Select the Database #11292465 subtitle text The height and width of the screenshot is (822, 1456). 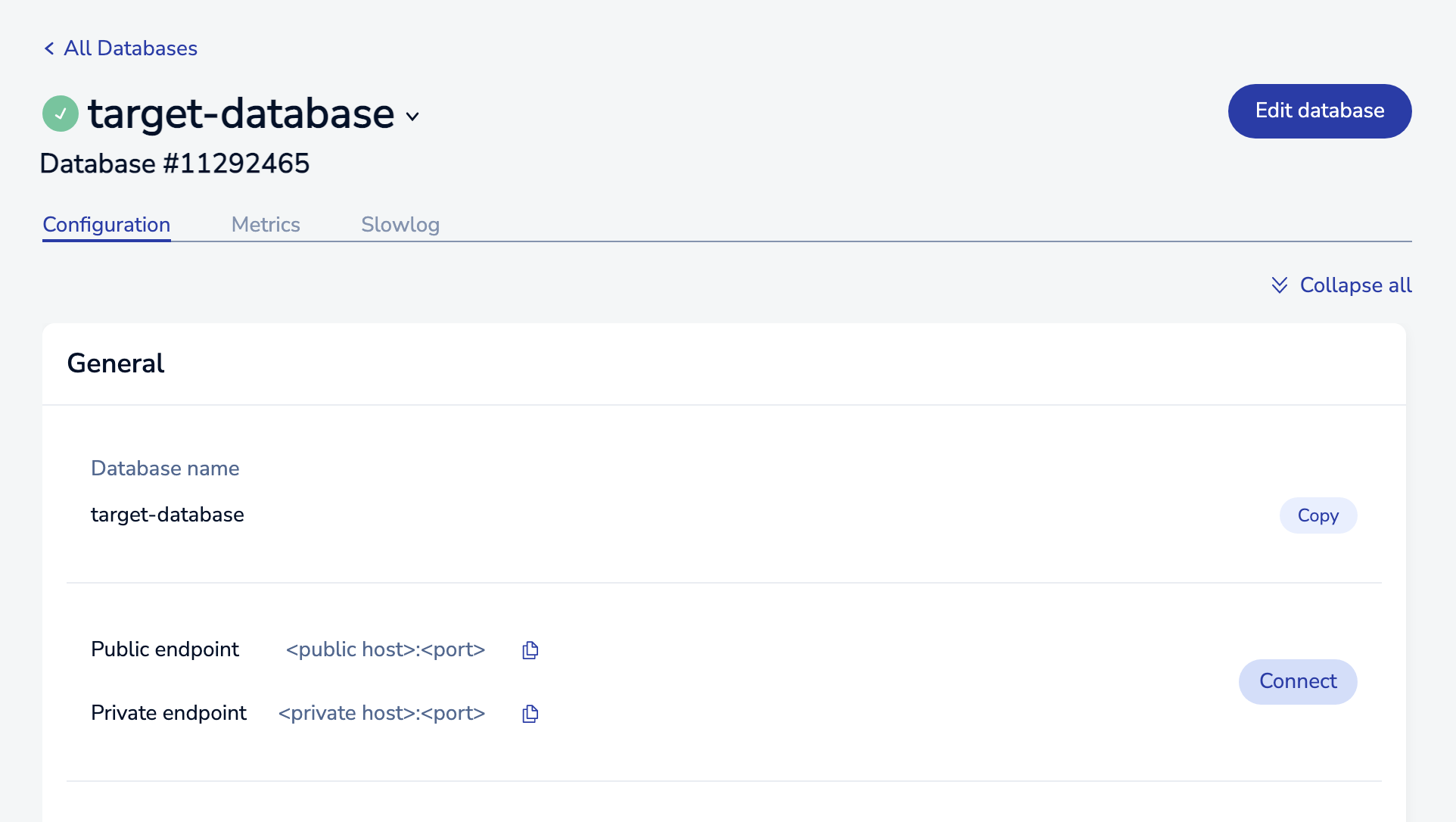pos(174,163)
